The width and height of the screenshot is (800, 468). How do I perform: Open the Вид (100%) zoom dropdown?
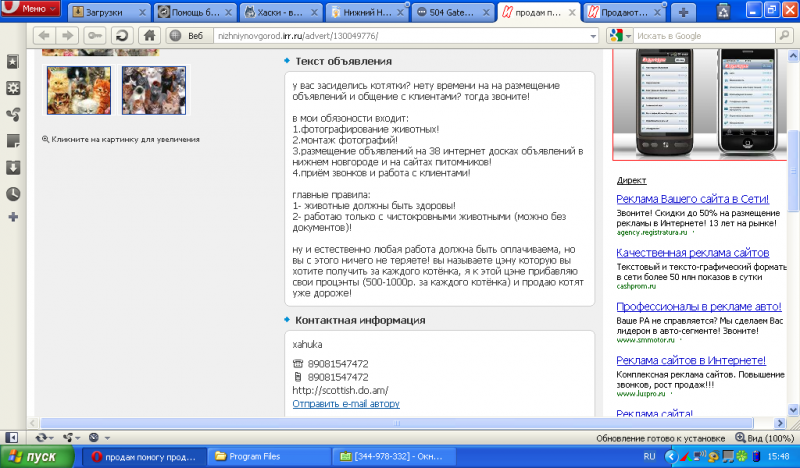coord(764,437)
